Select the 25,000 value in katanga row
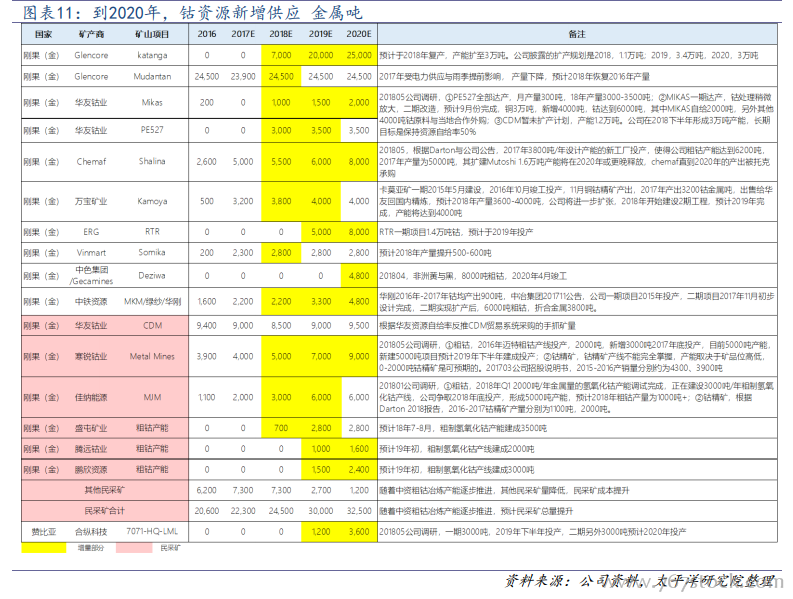793x599 pixels. click(359, 55)
